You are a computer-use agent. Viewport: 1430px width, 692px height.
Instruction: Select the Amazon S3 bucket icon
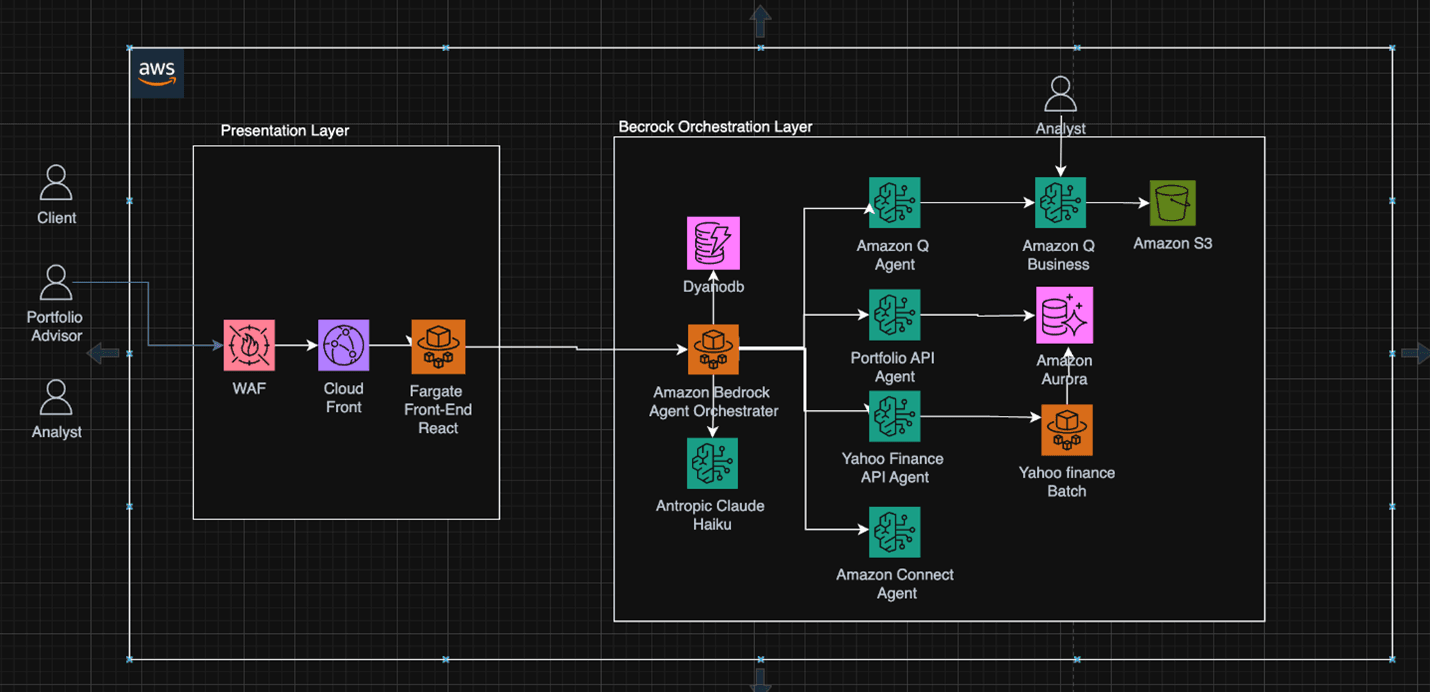point(1172,203)
